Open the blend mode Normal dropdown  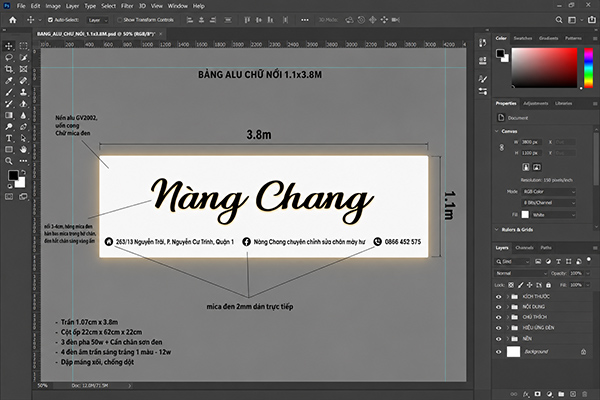[x=521, y=273]
